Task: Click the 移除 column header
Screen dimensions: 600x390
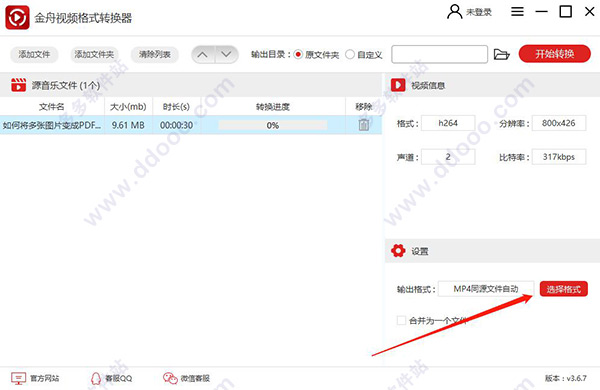Action: [364, 107]
